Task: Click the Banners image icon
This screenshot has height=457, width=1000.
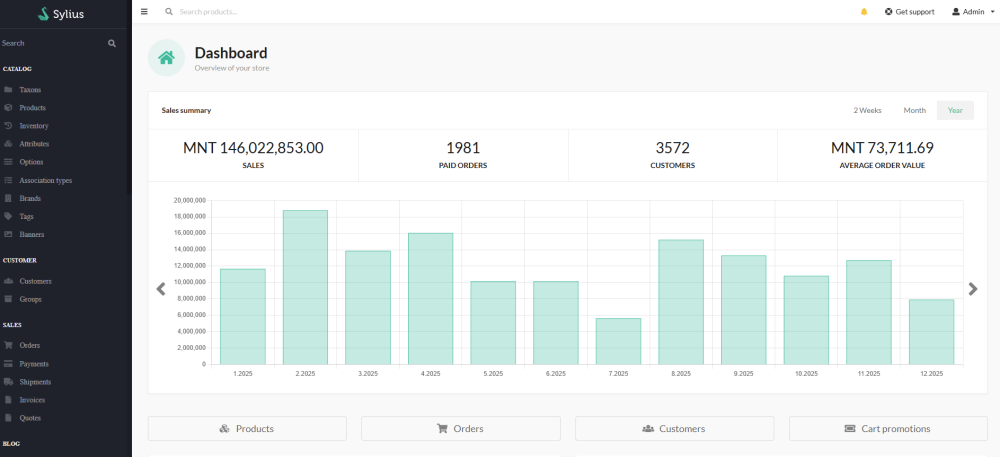Action: coord(8,235)
